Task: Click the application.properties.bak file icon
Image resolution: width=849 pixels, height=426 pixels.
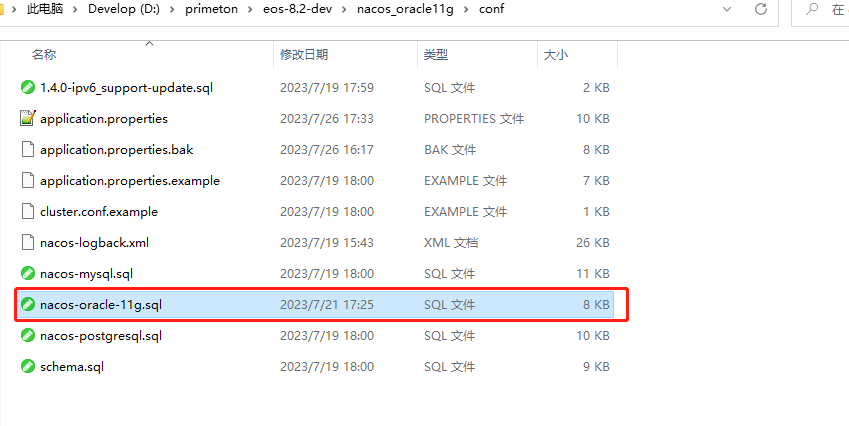Action: click(x=28, y=150)
